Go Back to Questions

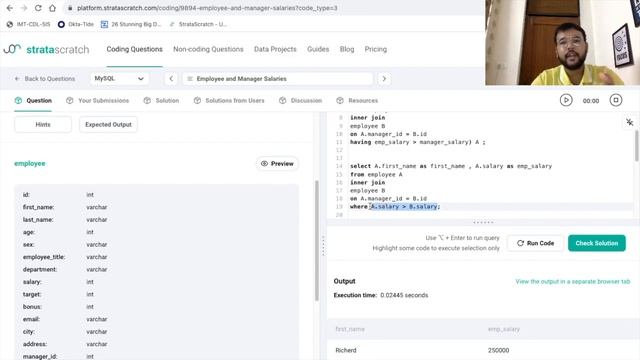pyautogui.click(x=44, y=78)
